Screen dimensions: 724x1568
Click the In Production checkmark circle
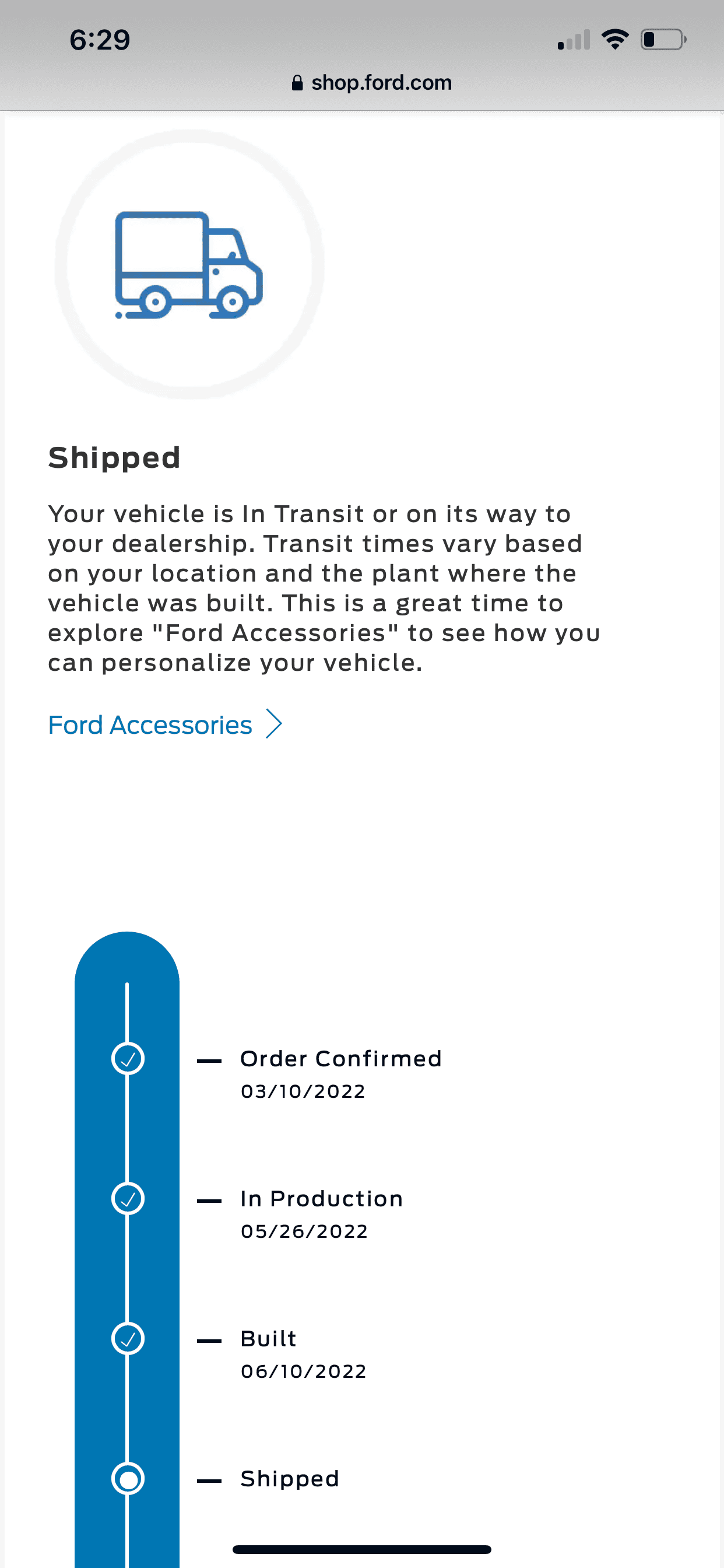pyautogui.click(x=128, y=1199)
